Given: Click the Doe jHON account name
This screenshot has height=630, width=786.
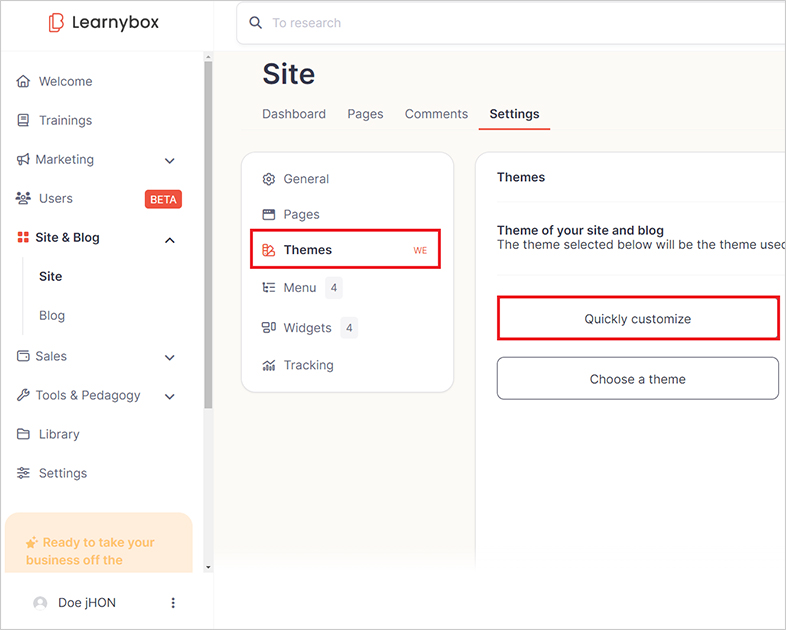Looking at the screenshot, I should pos(87,603).
